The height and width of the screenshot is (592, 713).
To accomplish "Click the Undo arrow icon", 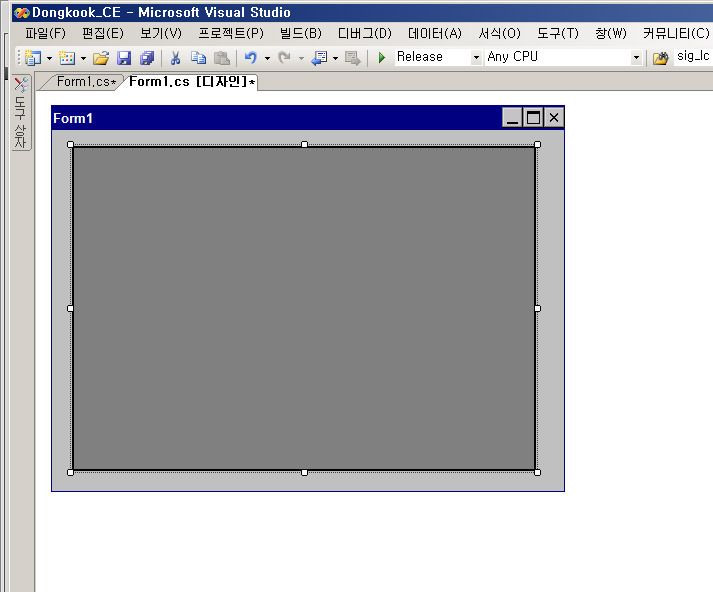I will point(251,58).
